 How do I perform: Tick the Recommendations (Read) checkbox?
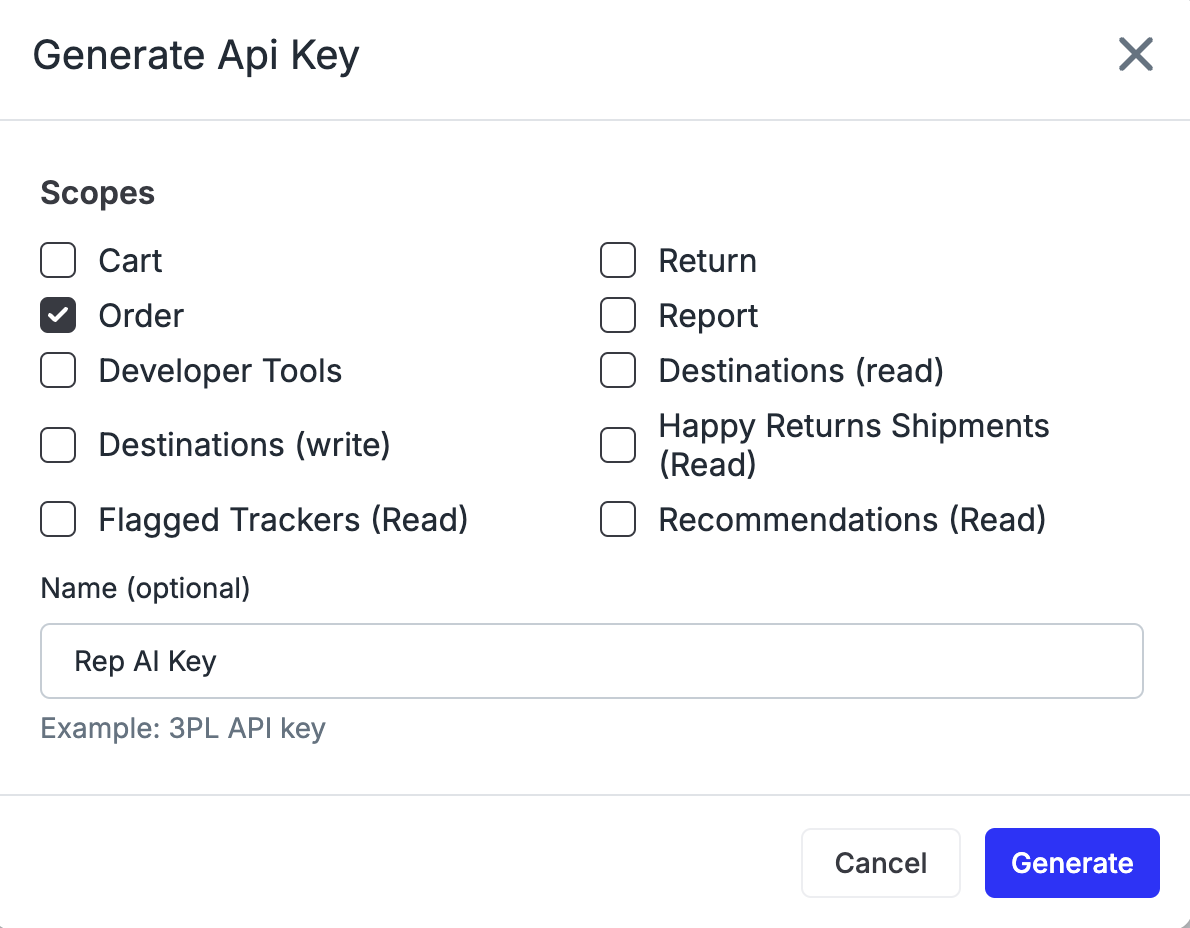point(618,520)
